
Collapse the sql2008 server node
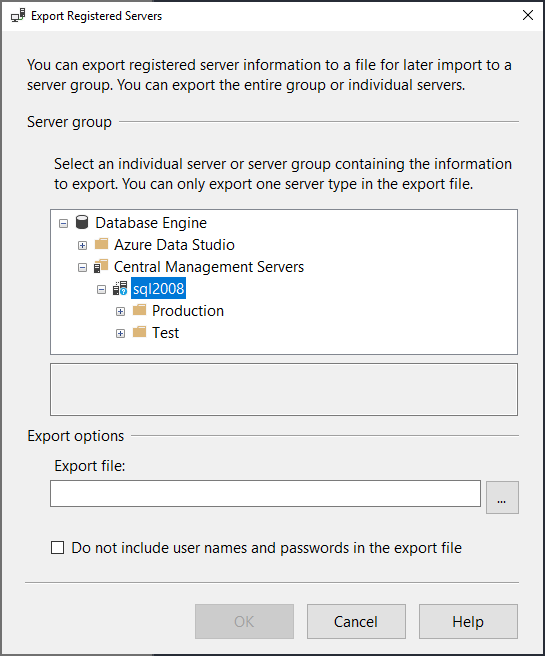point(101,290)
